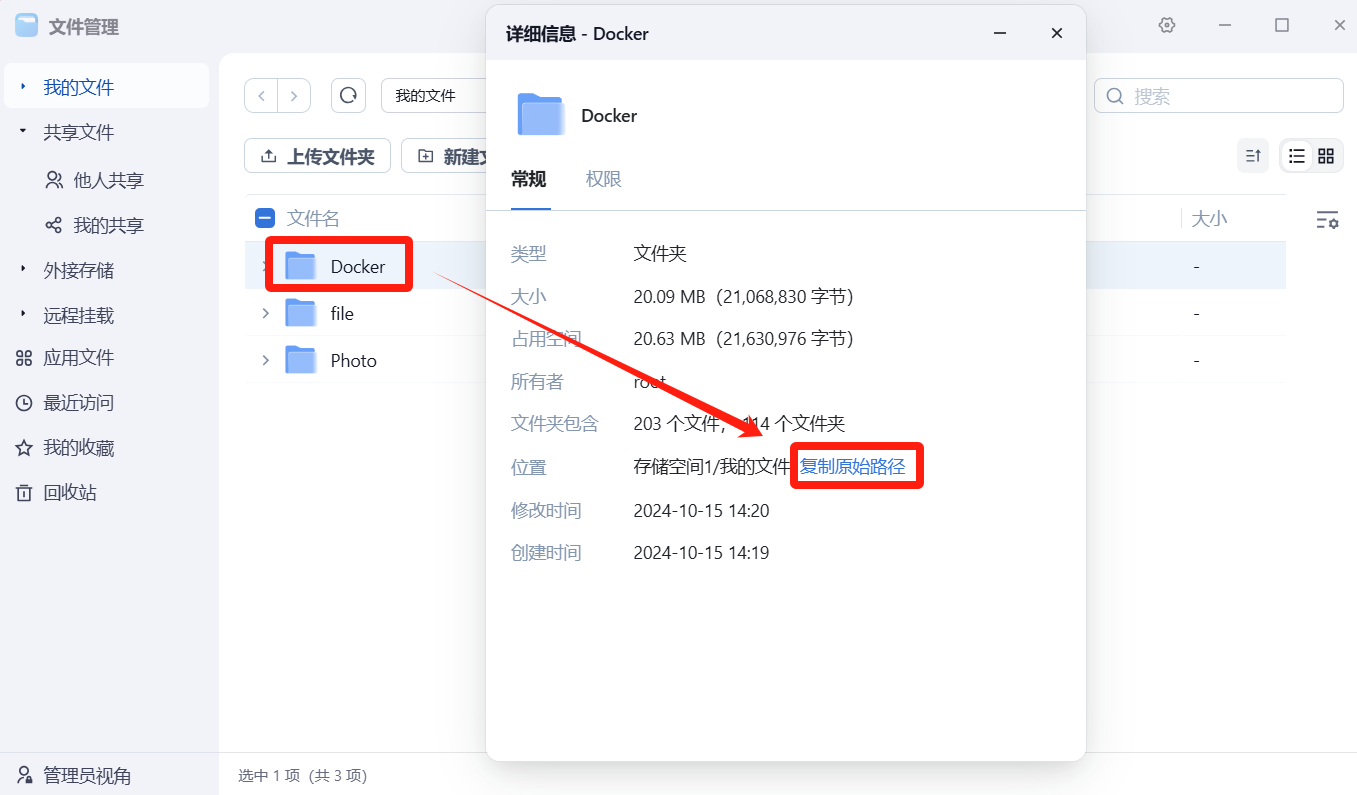Toggle the select-all checkbox beside 文件名
The image size is (1357, 795).
(x=265, y=218)
